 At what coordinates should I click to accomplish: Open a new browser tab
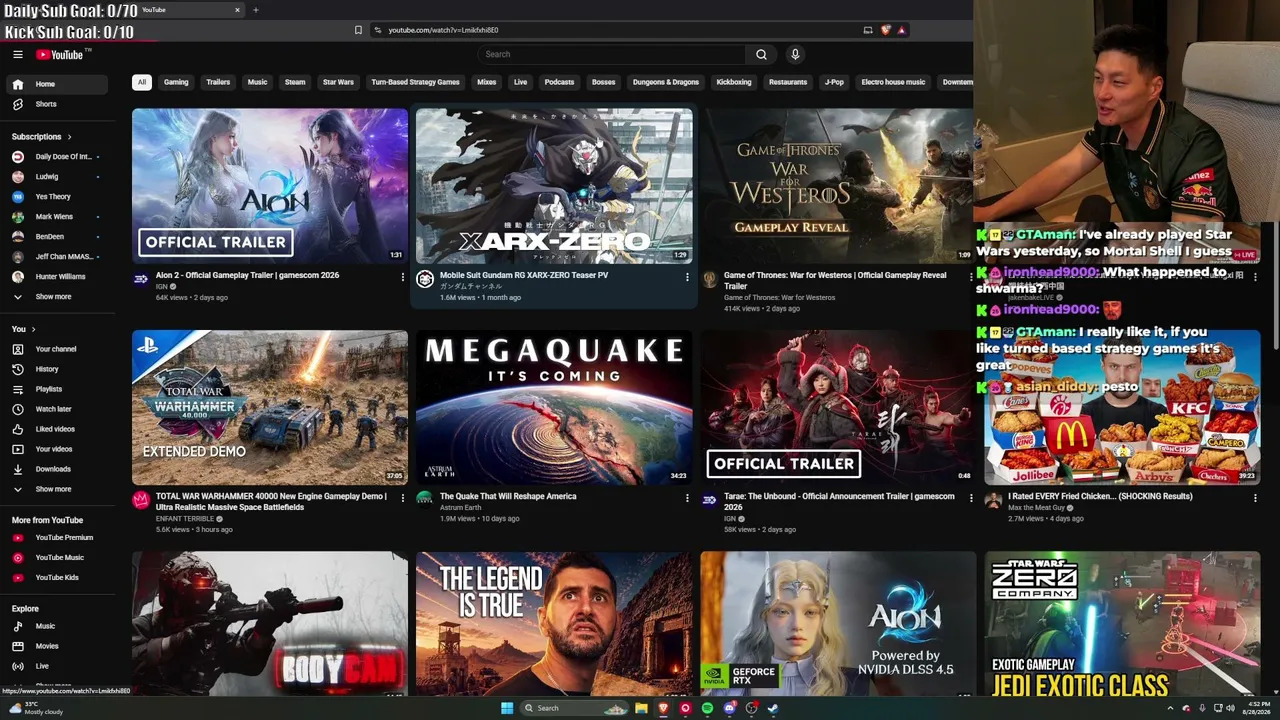click(255, 10)
